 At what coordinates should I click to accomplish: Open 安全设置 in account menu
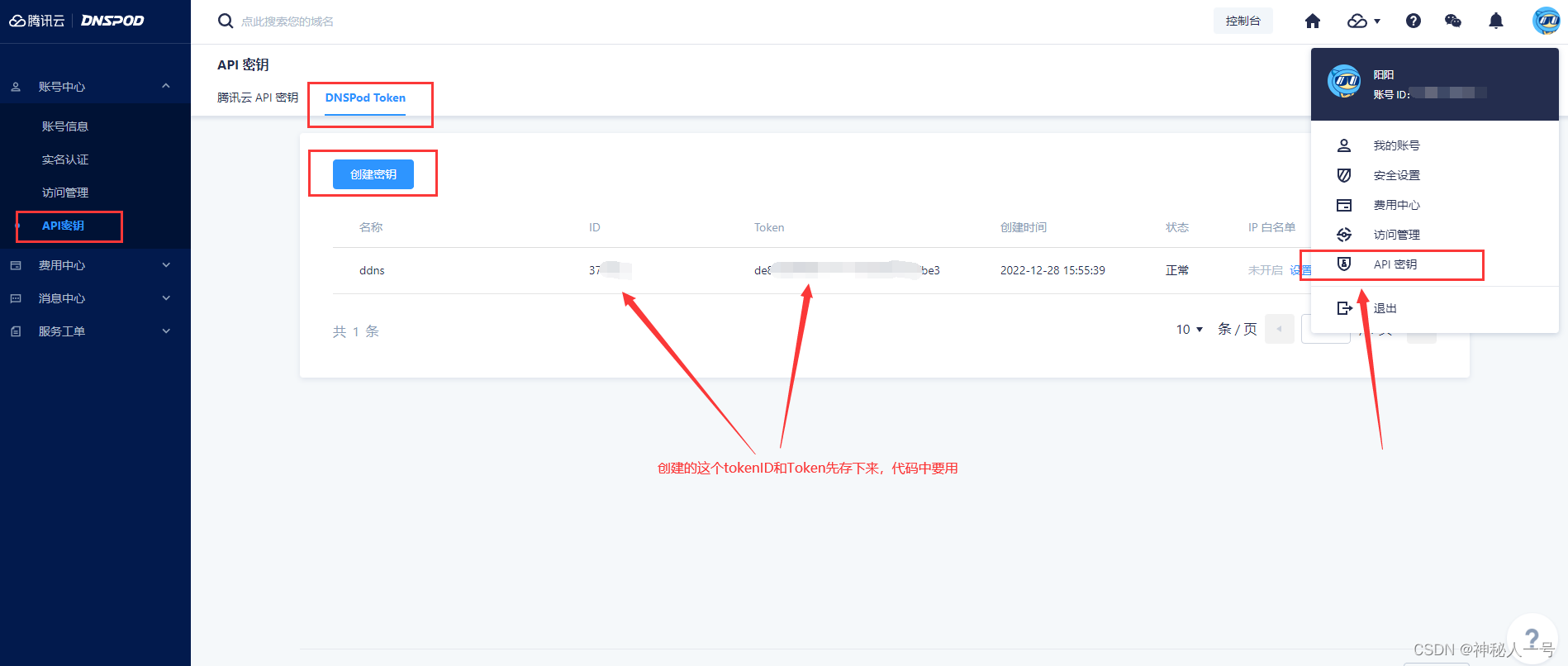pyautogui.click(x=1396, y=175)
